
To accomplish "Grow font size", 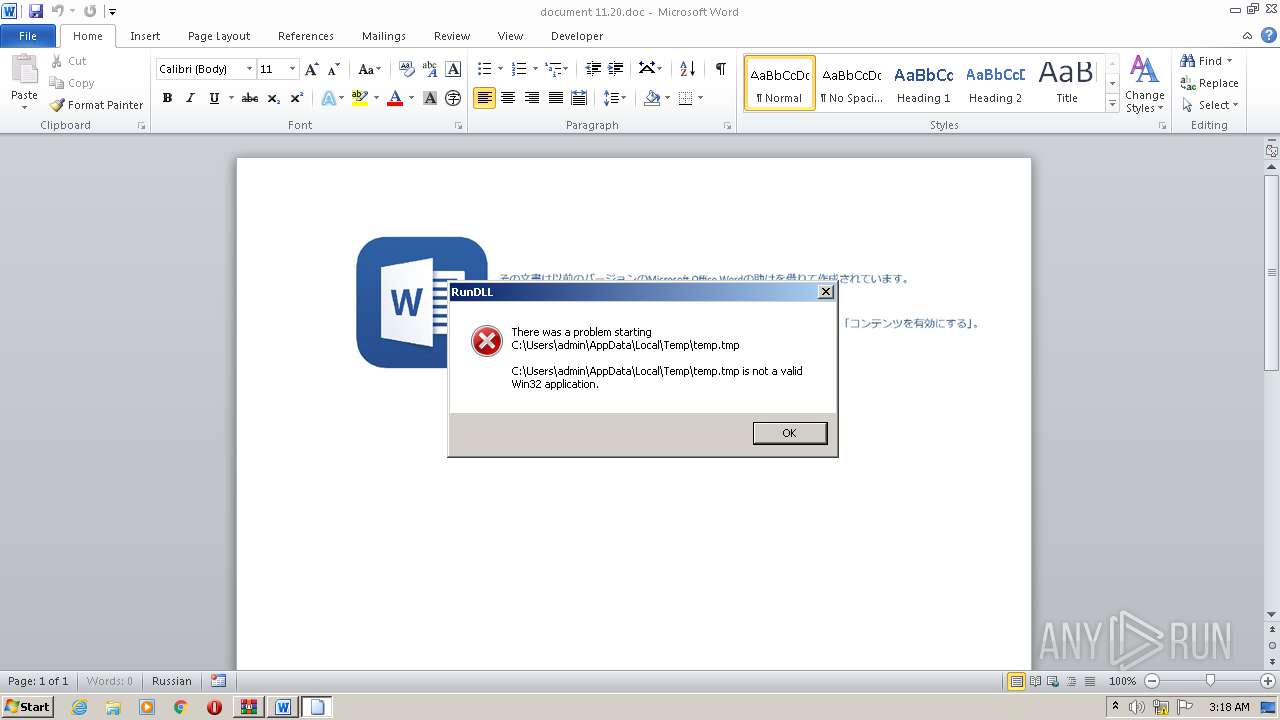I will pyautogui.click(x=312, y=69).
